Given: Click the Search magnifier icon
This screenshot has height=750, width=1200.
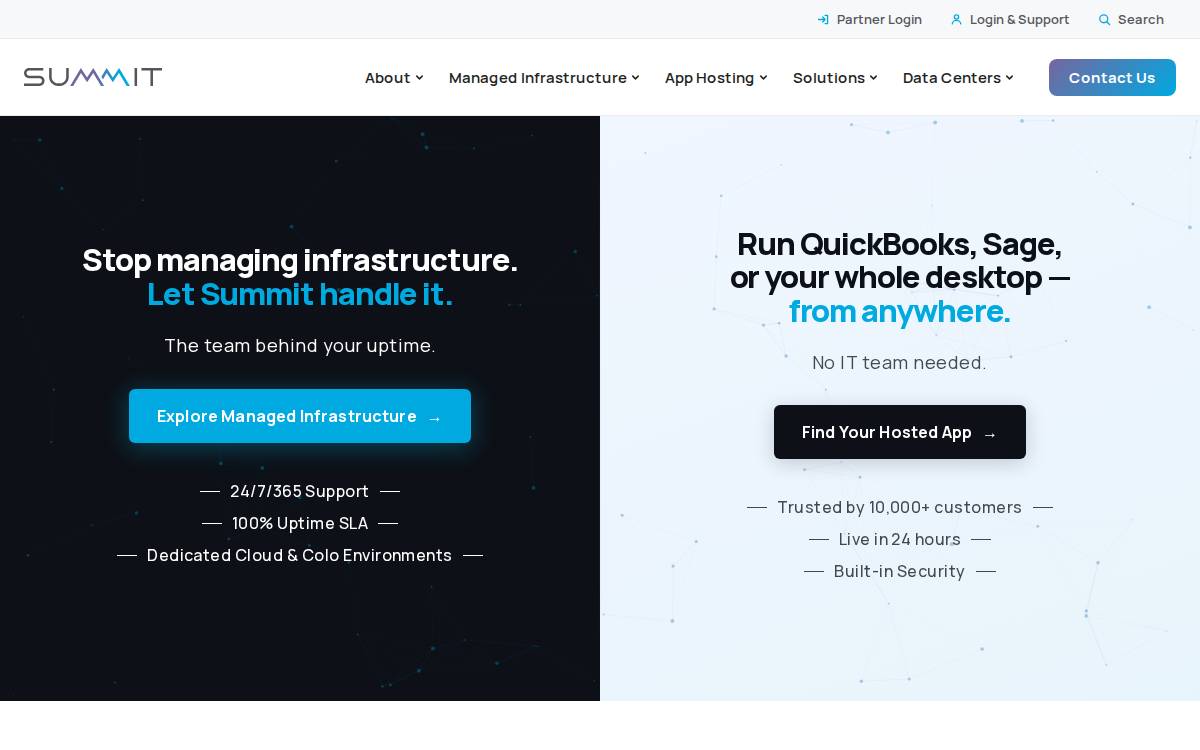Looking at the screenshot, I should (x=1104, y=19).
